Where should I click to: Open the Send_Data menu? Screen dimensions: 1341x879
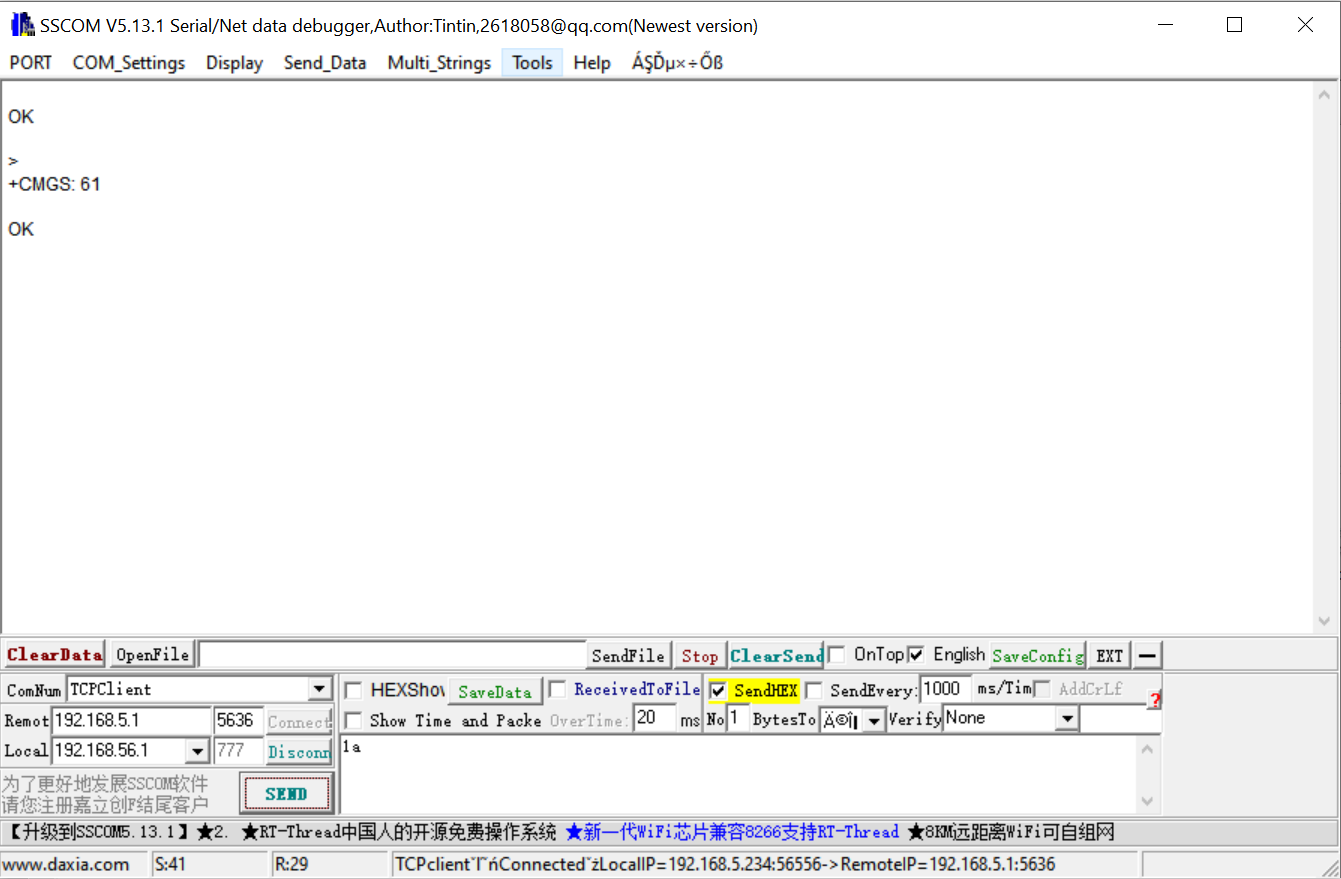point(325,63)
